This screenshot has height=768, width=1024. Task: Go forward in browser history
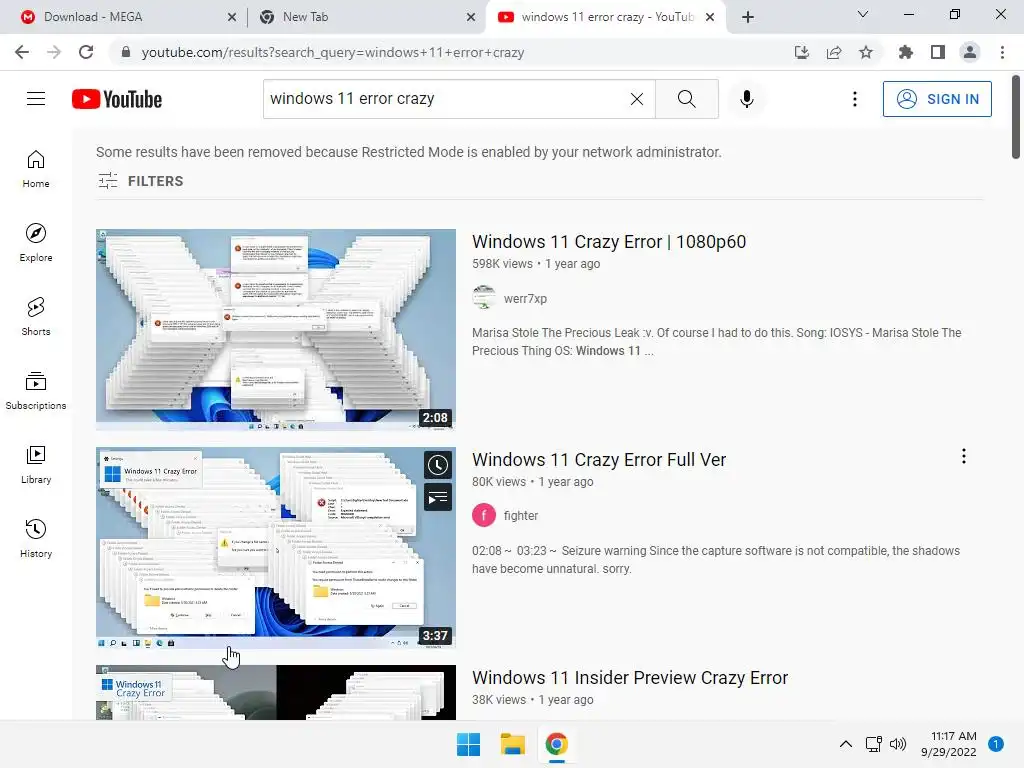(x=54, y=52)
